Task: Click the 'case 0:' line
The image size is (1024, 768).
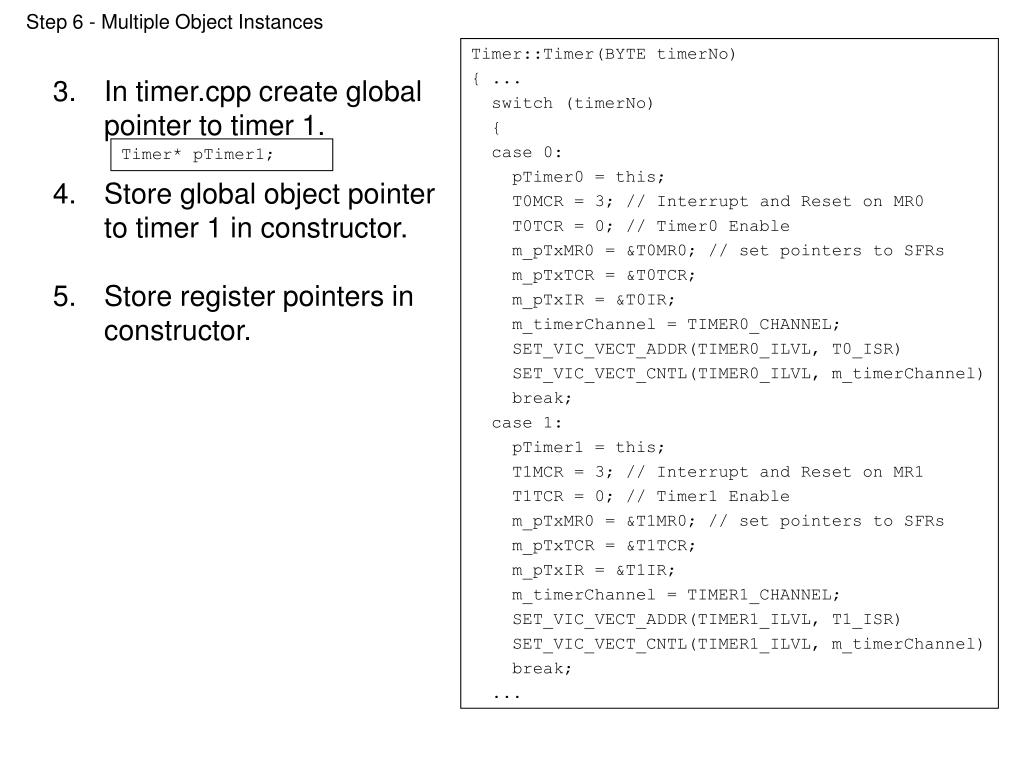Action: (x=526, y=152)
